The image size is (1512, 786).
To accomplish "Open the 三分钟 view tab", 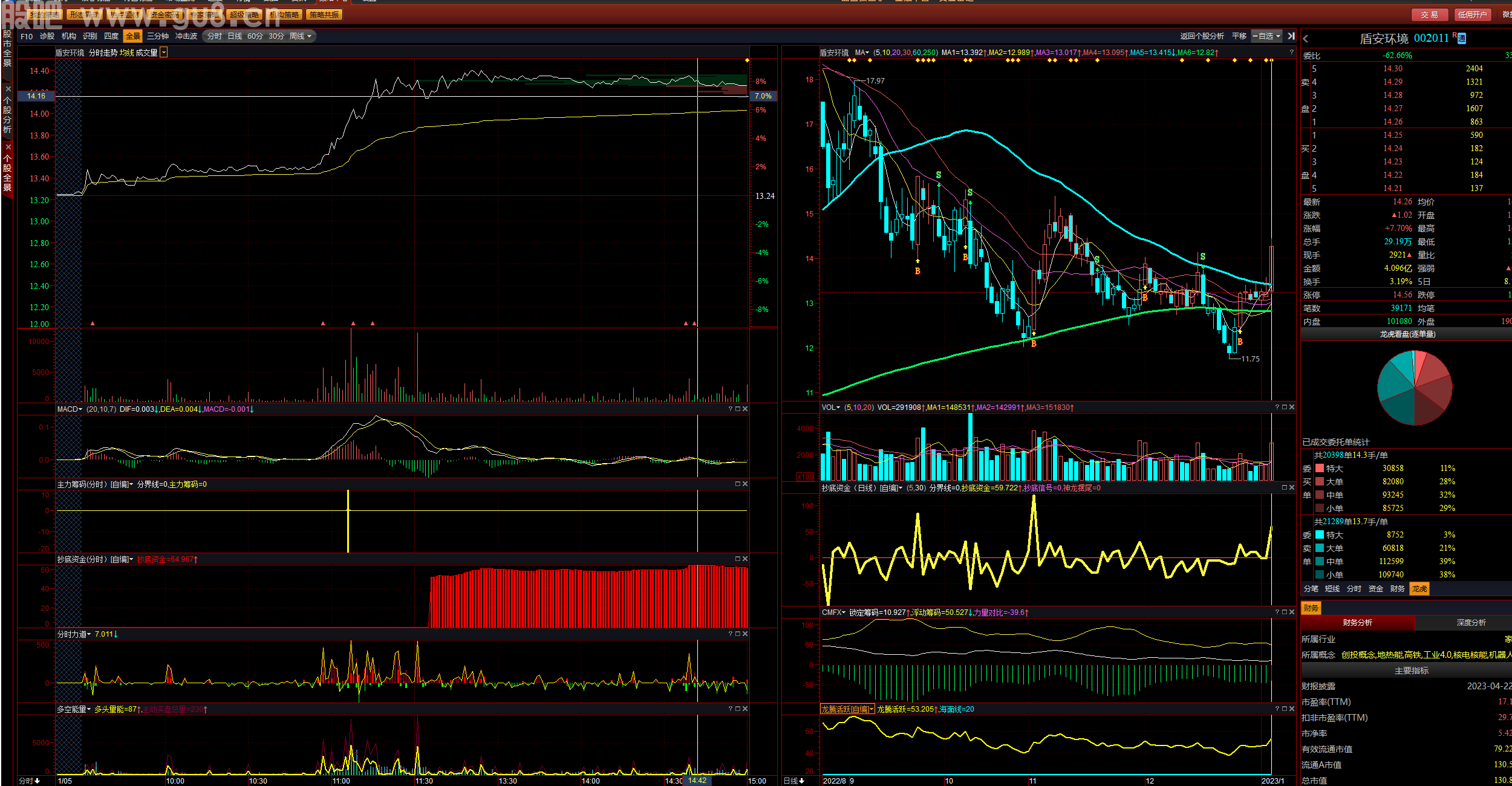I will coord(158,36).
